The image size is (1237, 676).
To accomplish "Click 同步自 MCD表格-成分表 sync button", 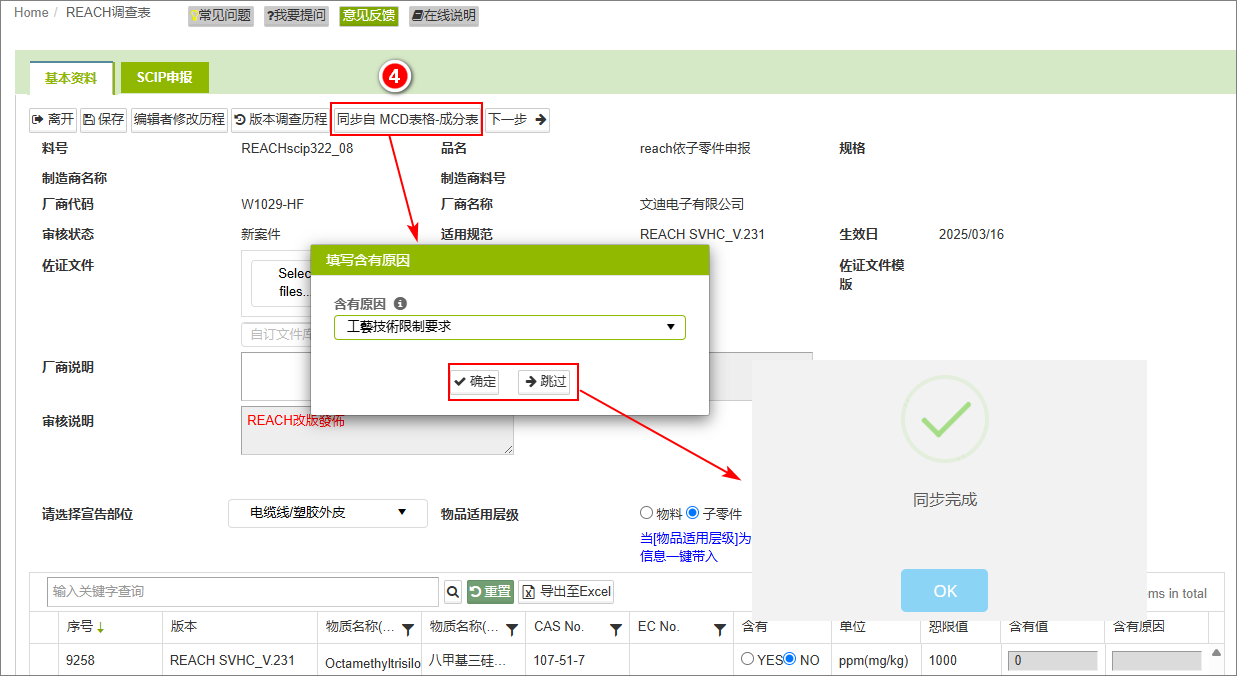I will coord(407,119).
